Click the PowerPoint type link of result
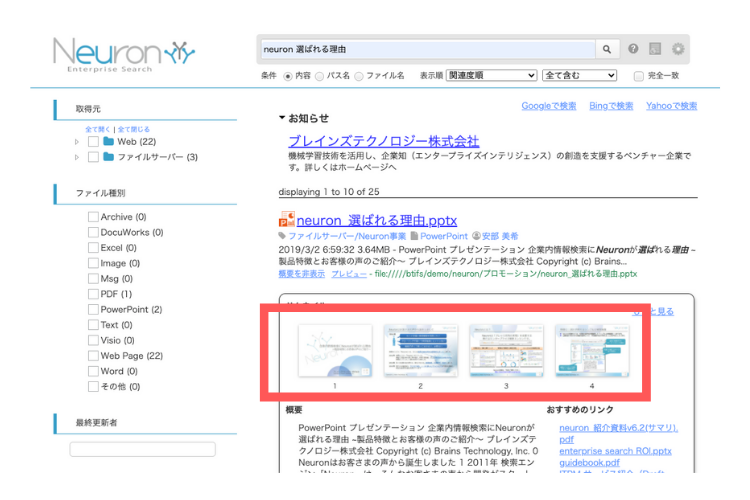This screenshot has height=500, width=750. [444, 236]
